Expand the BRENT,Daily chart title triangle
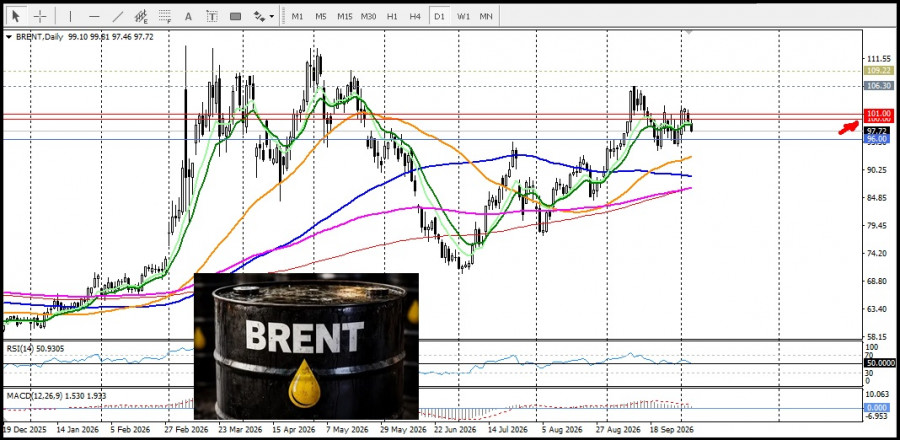The width and height of the screenshot is (900, 440). tap(9, 37)
